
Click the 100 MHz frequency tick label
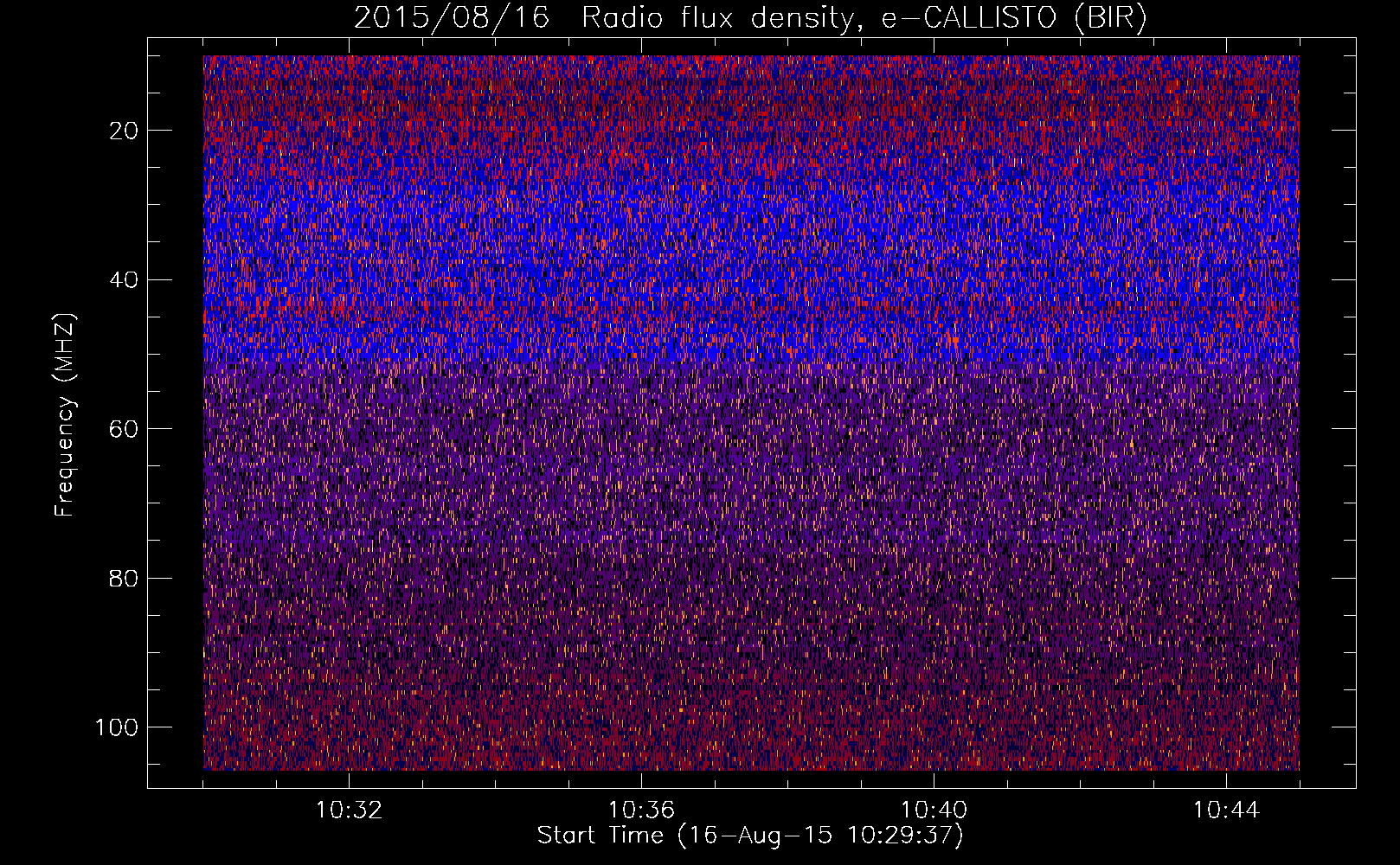(x=117, y=727)
